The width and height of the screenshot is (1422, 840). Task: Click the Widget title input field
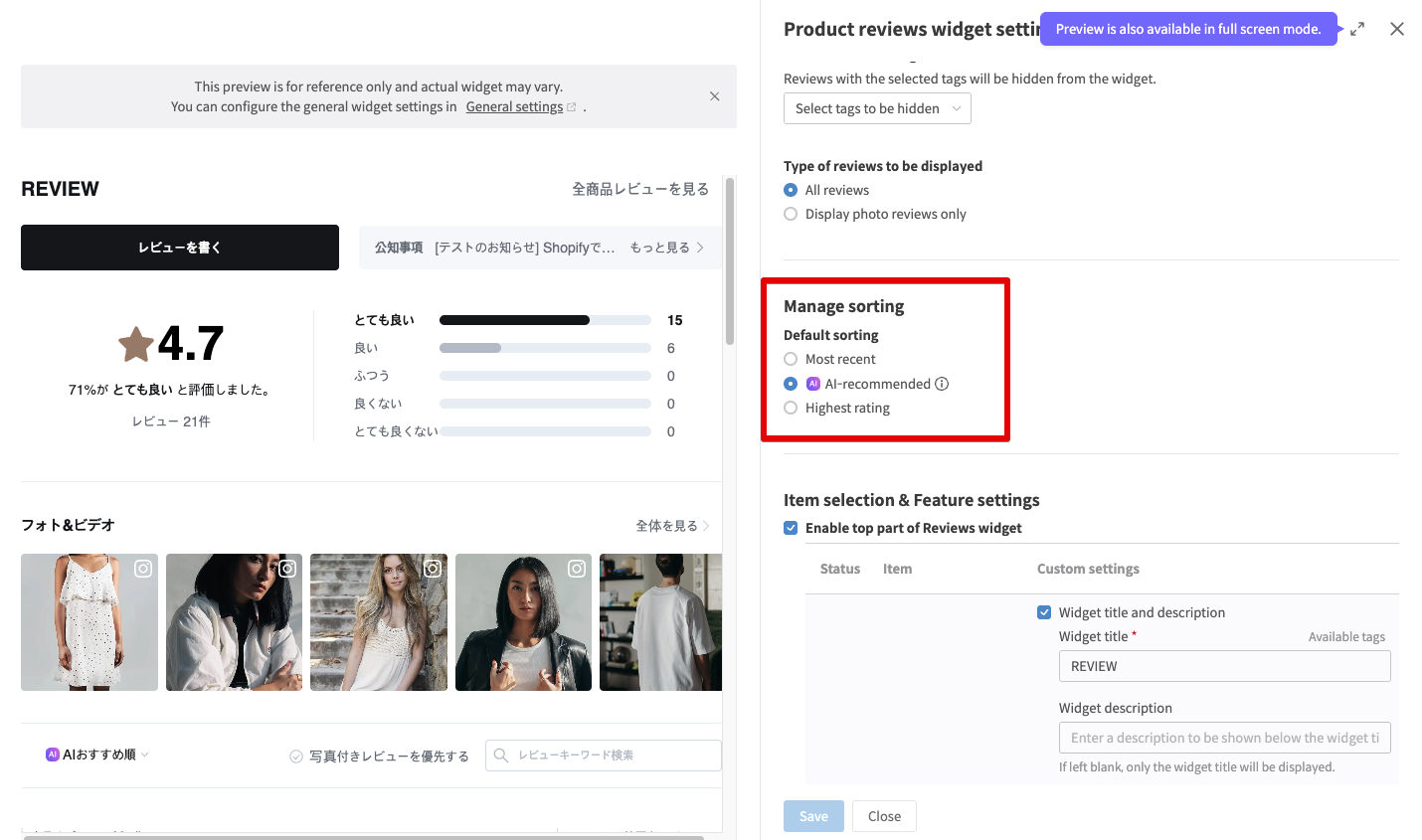pos(1224,666)
